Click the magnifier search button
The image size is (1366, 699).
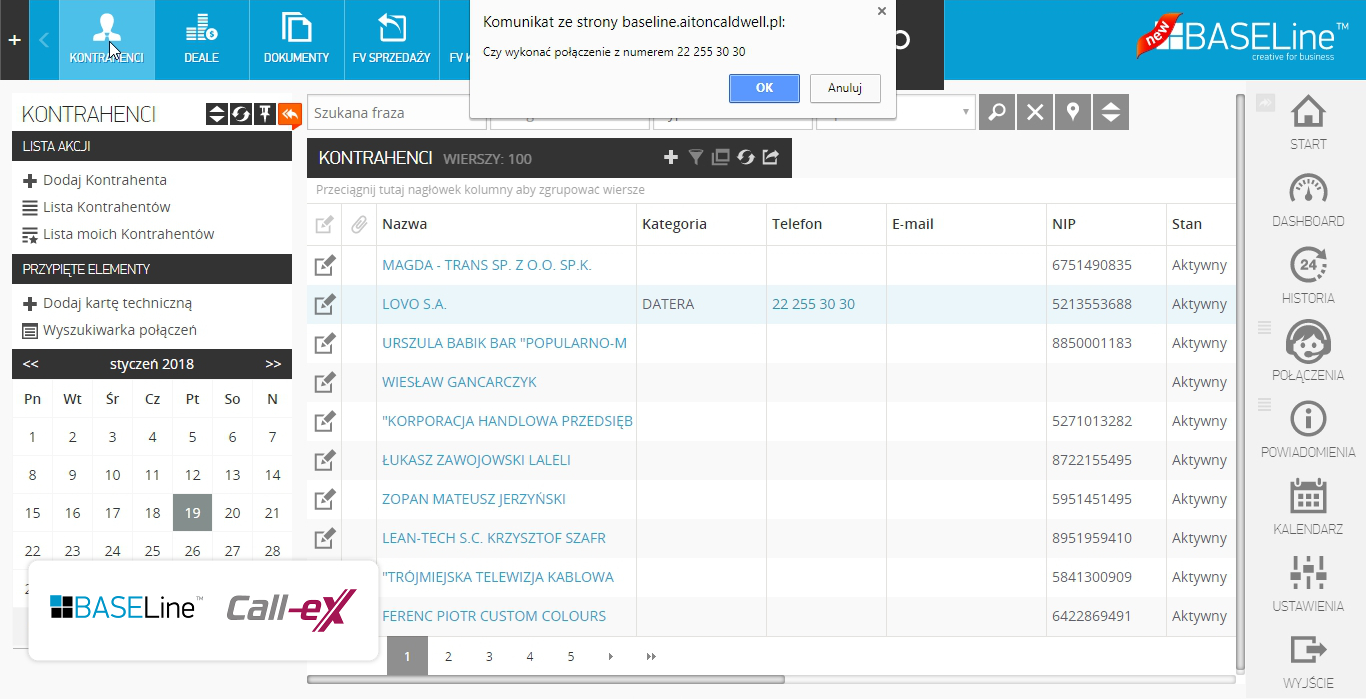point(996,113)
